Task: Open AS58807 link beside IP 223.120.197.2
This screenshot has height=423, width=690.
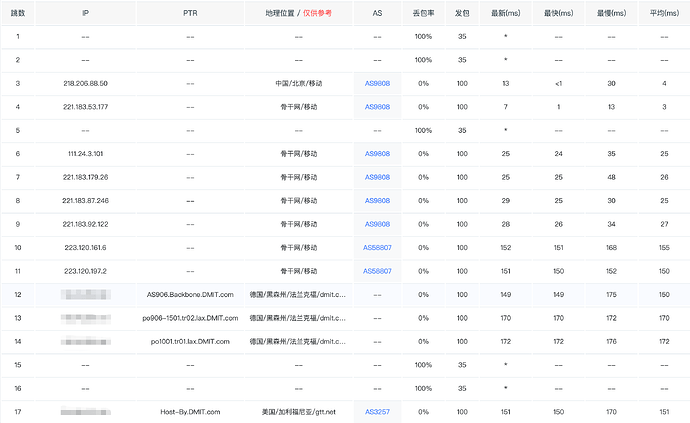Action: click(377, 271)
